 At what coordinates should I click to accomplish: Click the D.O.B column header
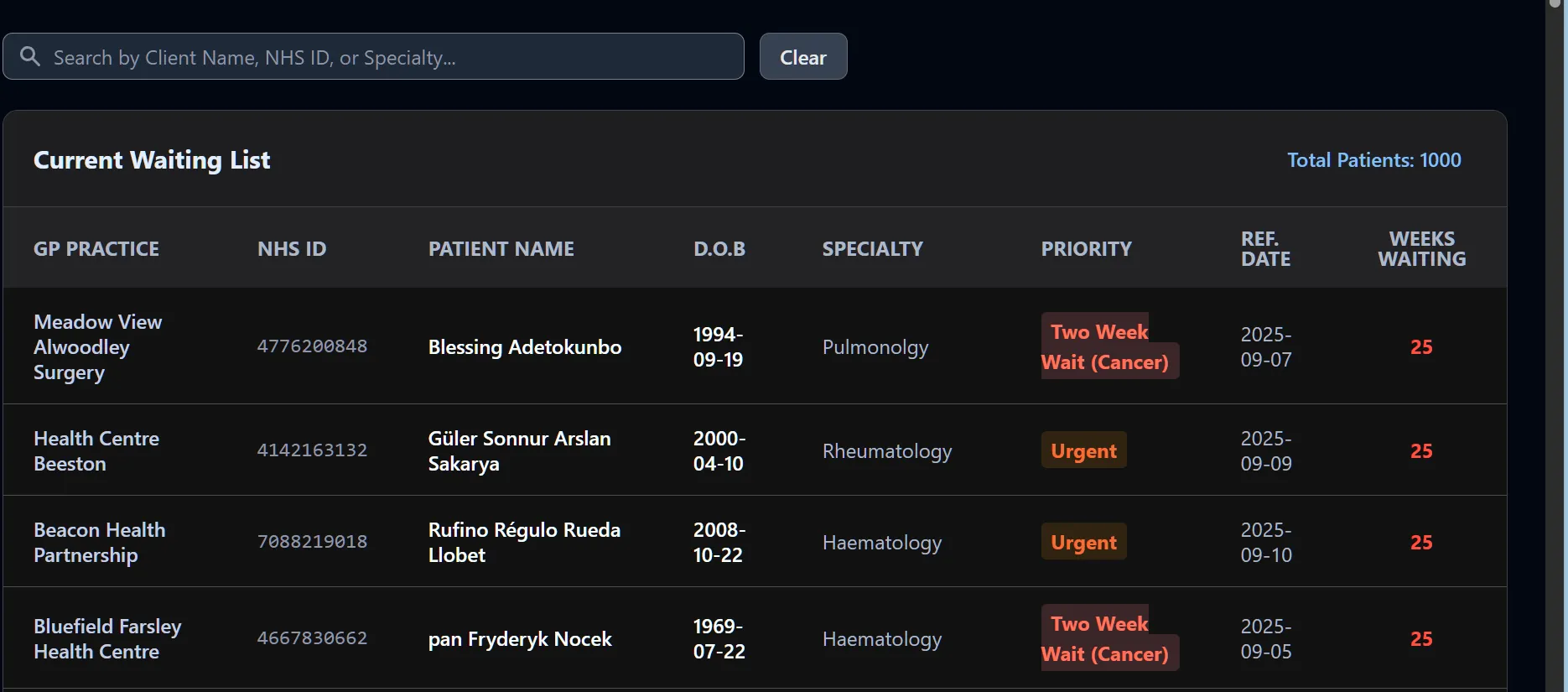point(719,249)
